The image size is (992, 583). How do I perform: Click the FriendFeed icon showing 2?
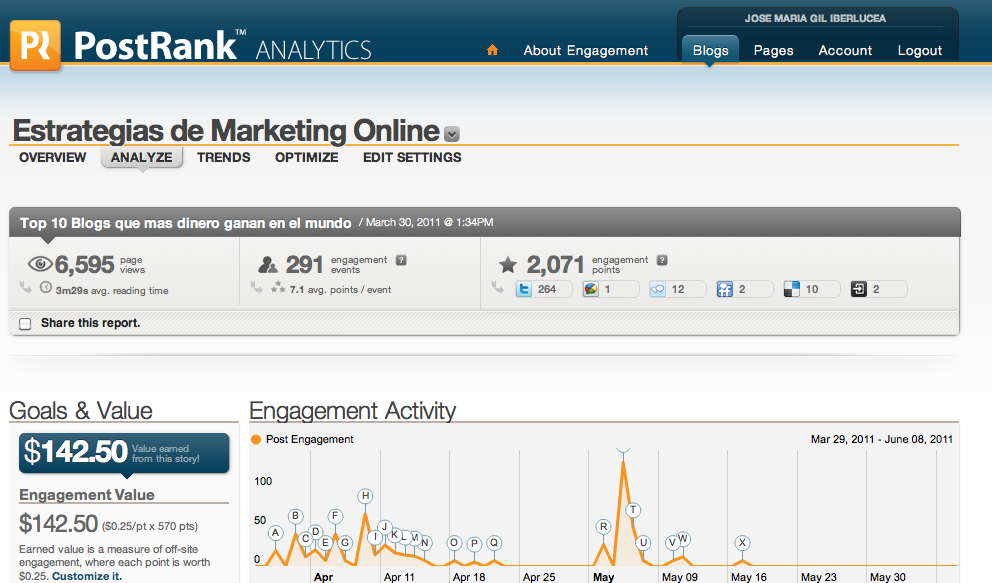724,290
